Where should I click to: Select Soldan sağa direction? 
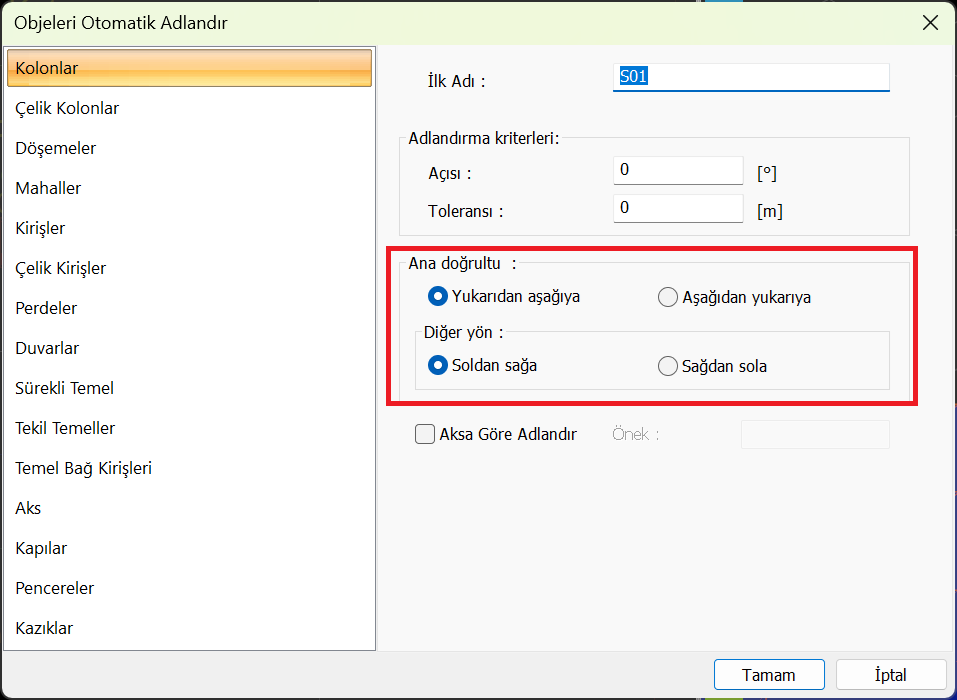pyautogui.click(x=437, y=366)
